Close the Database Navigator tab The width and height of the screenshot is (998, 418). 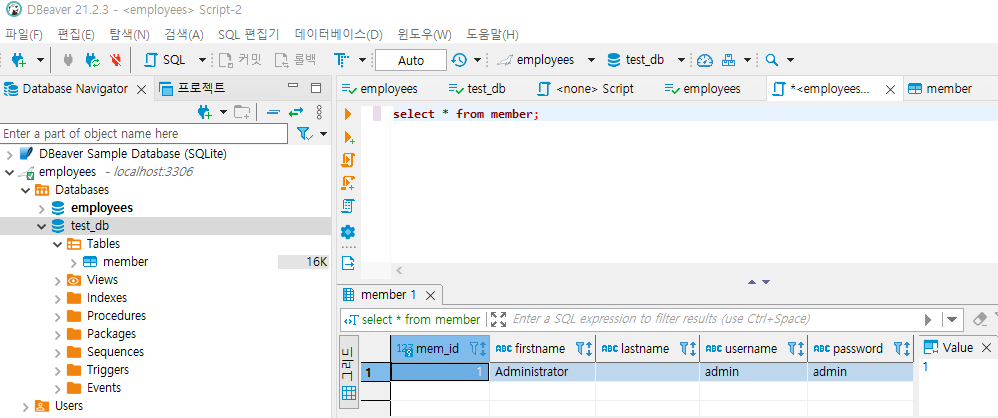(x=142, y=89)
